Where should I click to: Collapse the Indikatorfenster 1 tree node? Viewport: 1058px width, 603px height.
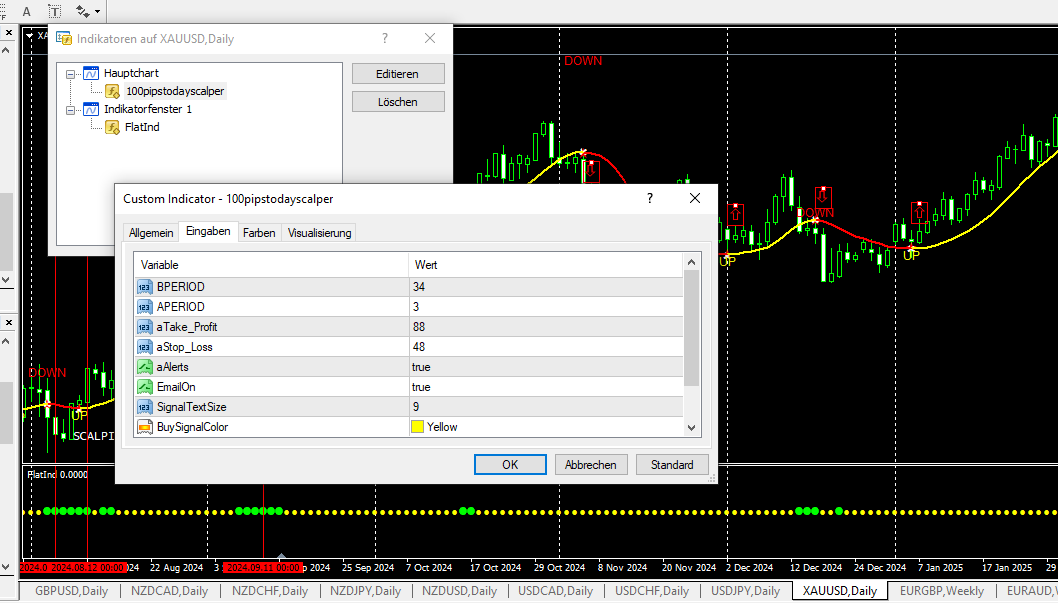pyautogui.click(x=70, y=110)
